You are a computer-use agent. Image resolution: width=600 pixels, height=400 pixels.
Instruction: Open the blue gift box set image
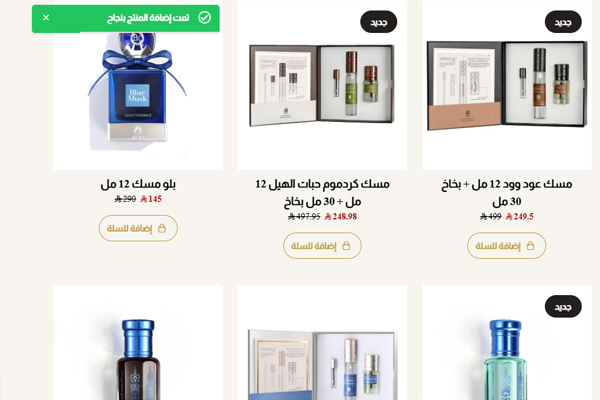pyautogui.click(x=322, y=343)
